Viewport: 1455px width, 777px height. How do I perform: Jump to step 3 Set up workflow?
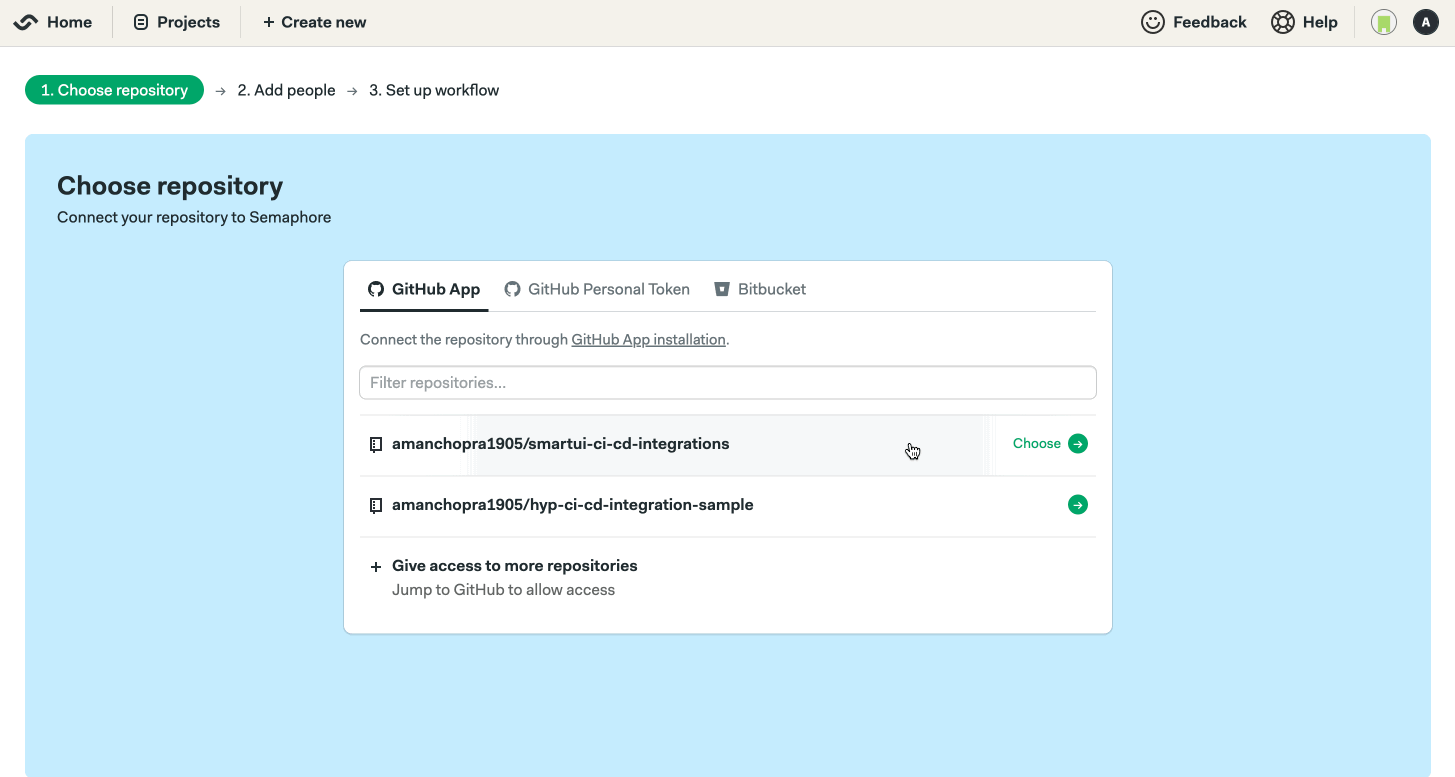tap(434, 90)
